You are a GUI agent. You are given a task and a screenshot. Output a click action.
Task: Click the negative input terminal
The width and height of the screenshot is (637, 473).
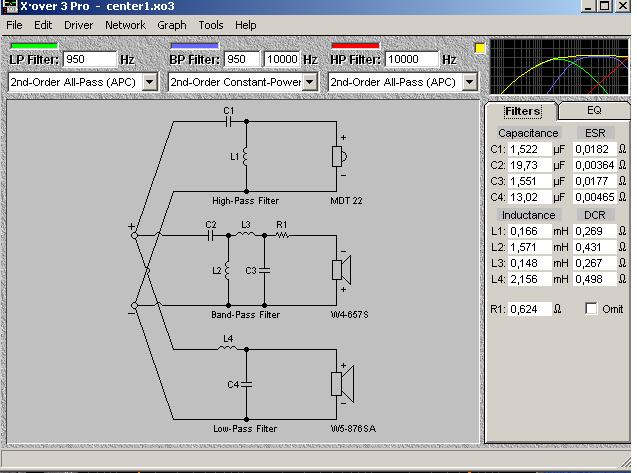coord(134,305)
